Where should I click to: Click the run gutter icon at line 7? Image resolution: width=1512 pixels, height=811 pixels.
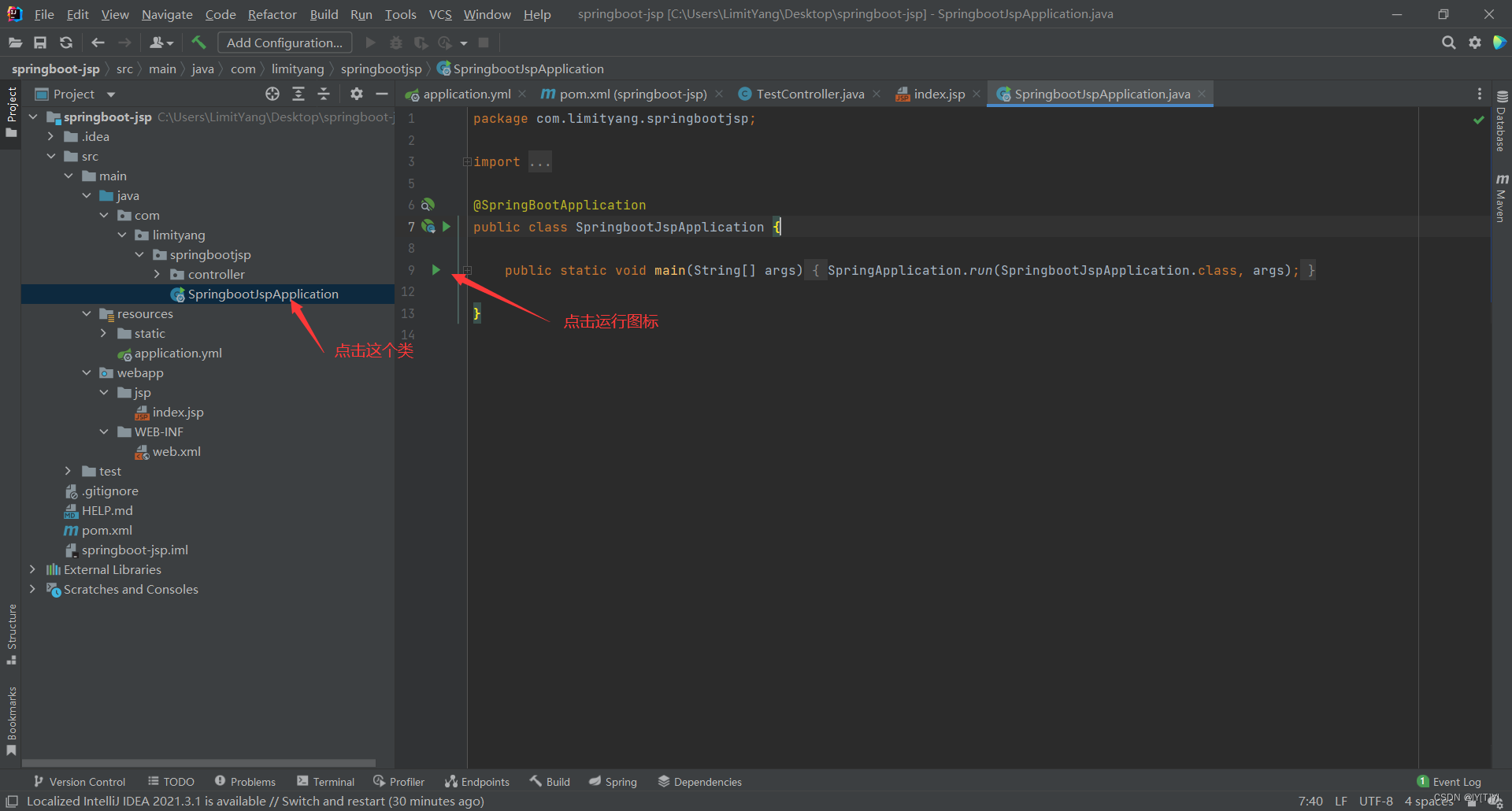447,227
